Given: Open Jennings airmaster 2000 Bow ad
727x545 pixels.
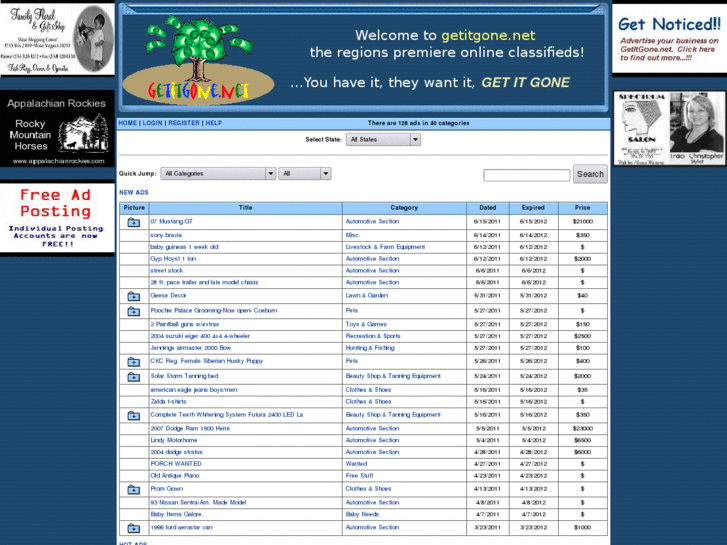Looking at the screenshot, I should [x=191, y=348].
